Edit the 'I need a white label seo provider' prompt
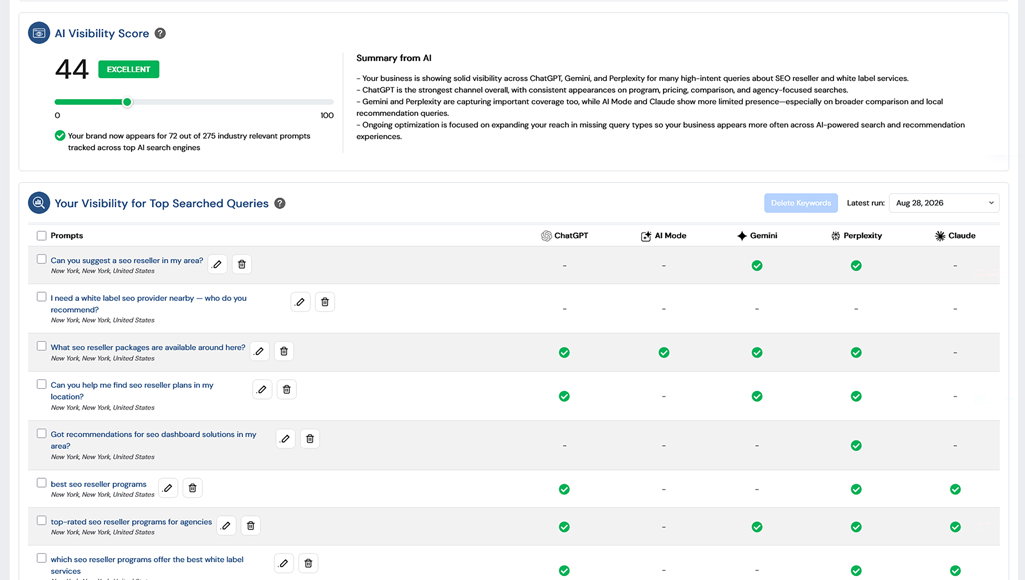The width and height of the screenshot is (1025, 580). pyautogui.click(x=300, y=302)
